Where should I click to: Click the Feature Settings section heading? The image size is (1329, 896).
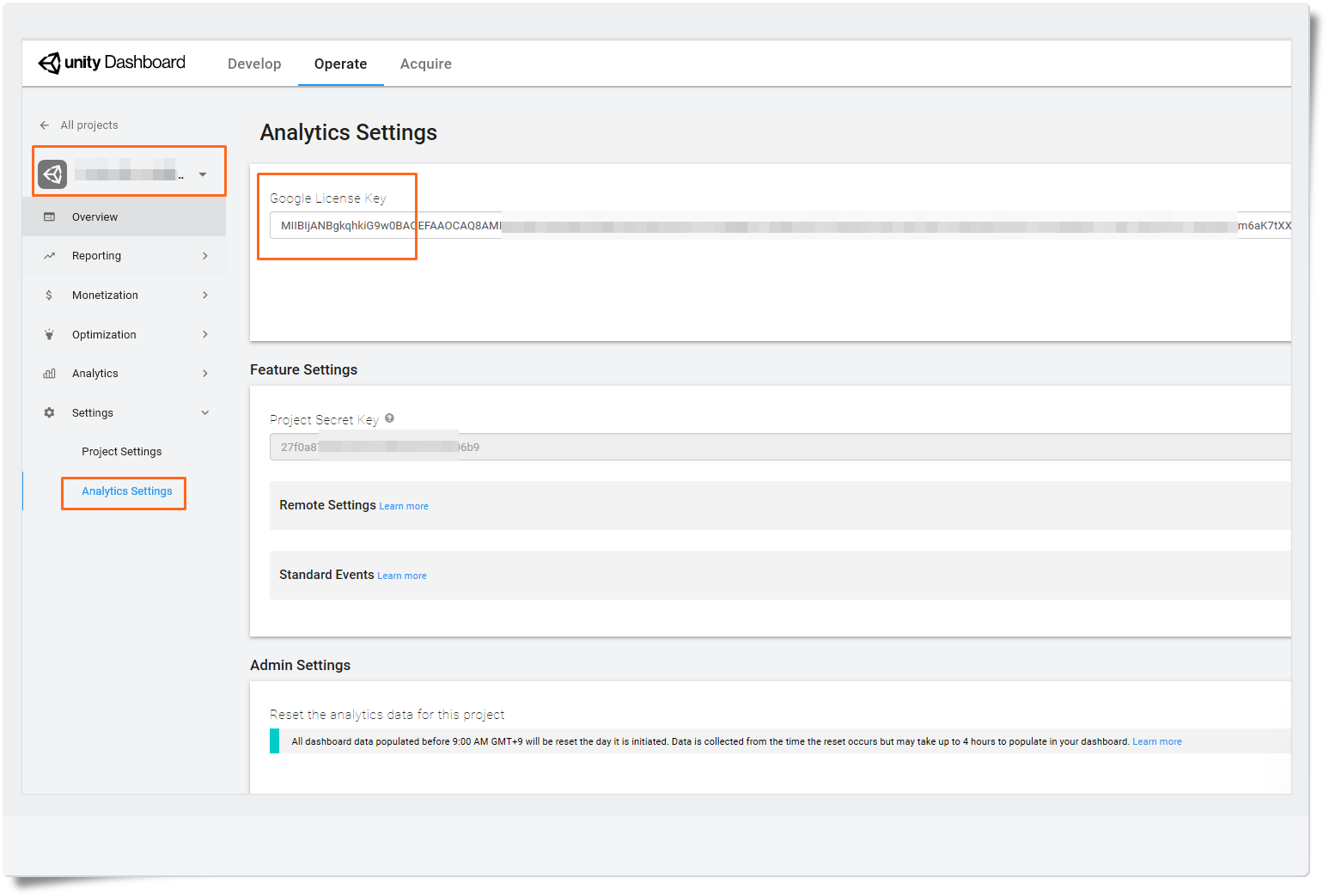[304, 370]
